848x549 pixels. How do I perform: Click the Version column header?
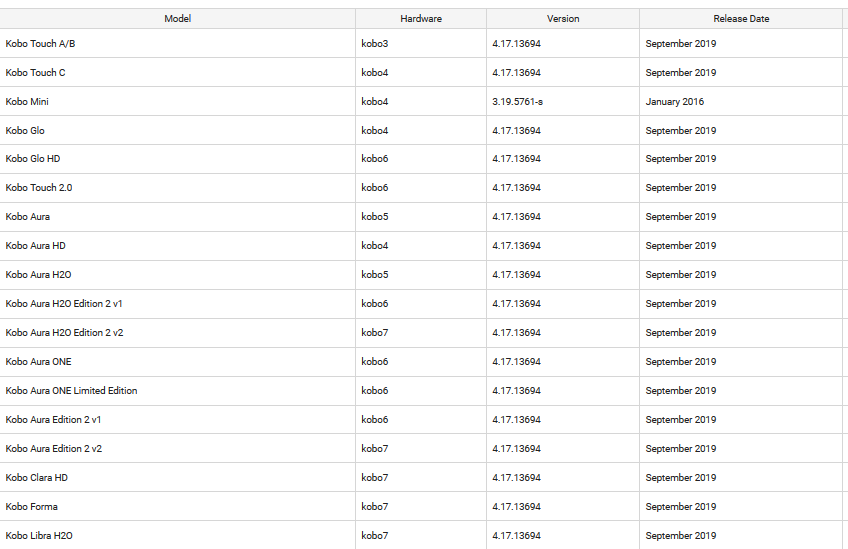click(563, 19)
